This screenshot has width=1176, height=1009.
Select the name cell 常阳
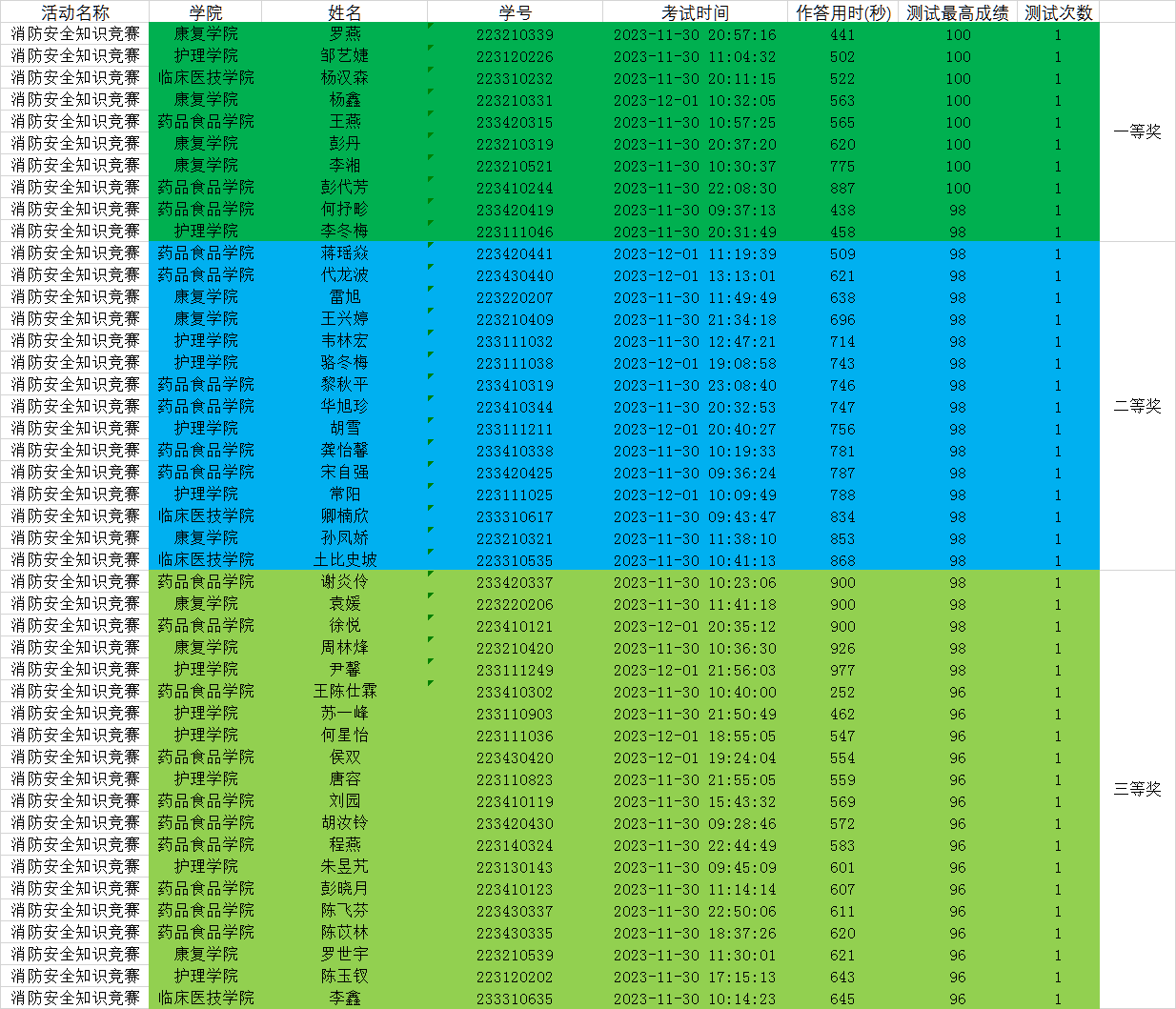[344, 494]
